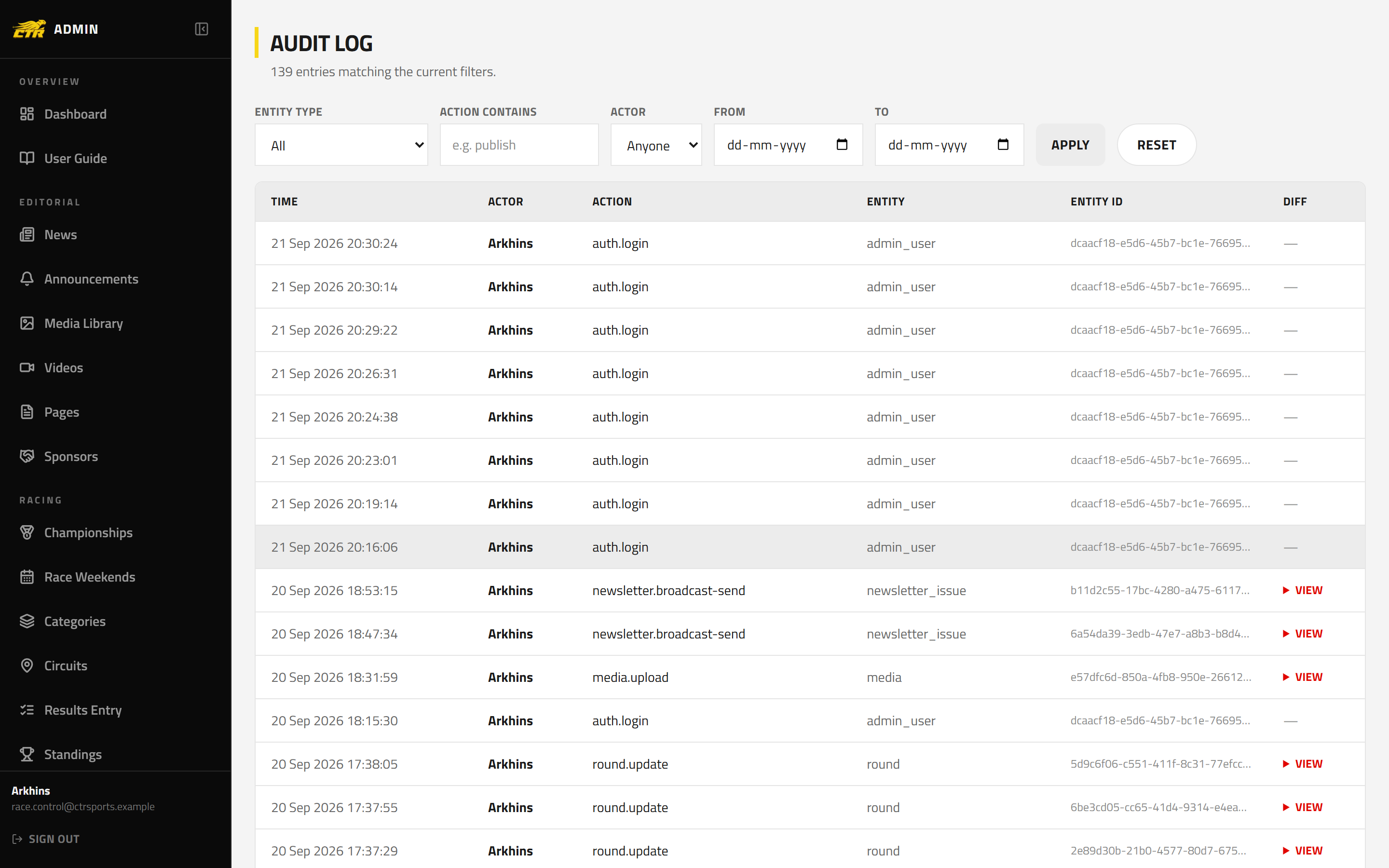Open the Entity Type dropdown
The width and height of the screenshot is (1389, 868).
[341, 145]
